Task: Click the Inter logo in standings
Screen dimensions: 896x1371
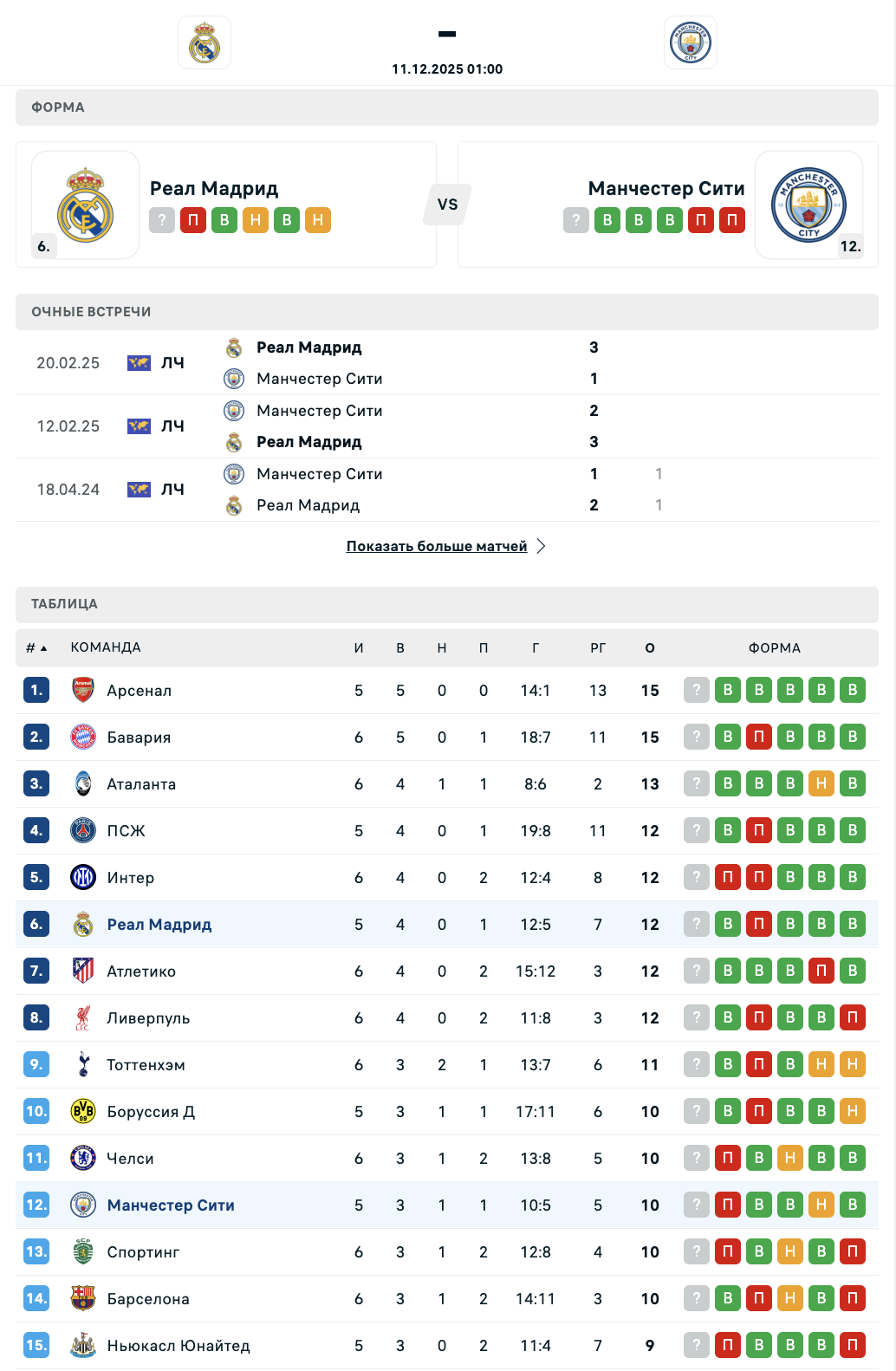Action: pos(83,878)
